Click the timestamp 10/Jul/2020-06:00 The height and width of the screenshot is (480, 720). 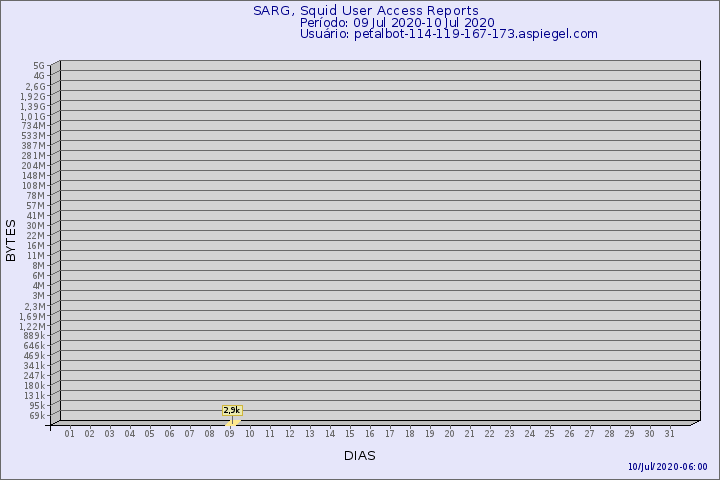pyautogui.click(x=668, y=467)
